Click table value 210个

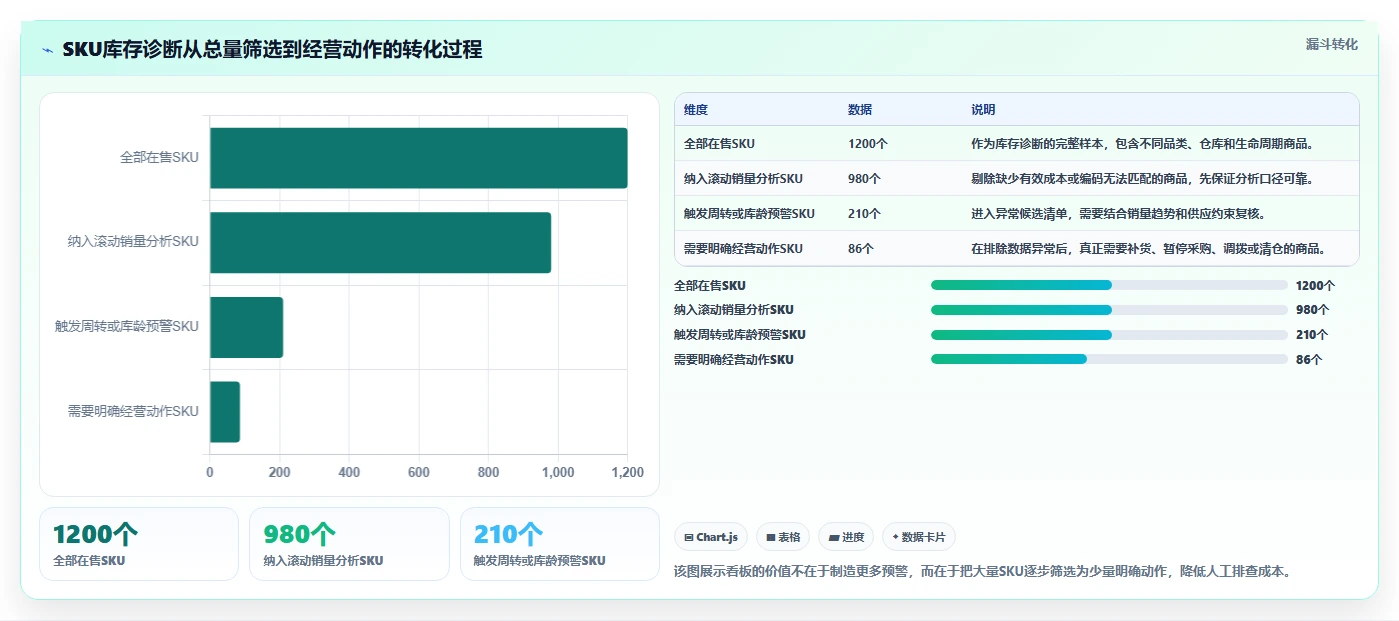point(864,214)
